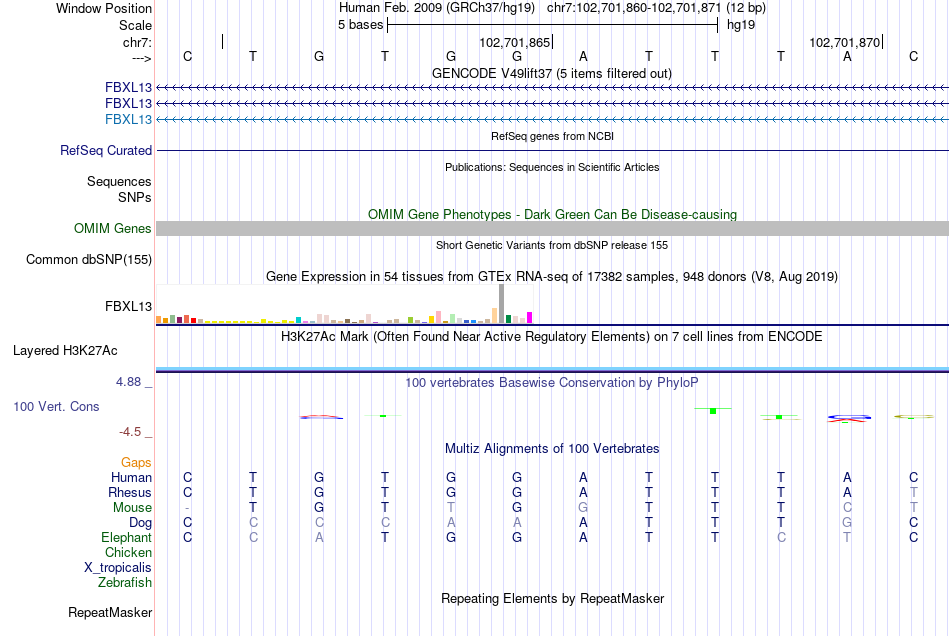Click Gene Expression in 54 tissues title
The image size is (950, 636).
pos(552,277)
